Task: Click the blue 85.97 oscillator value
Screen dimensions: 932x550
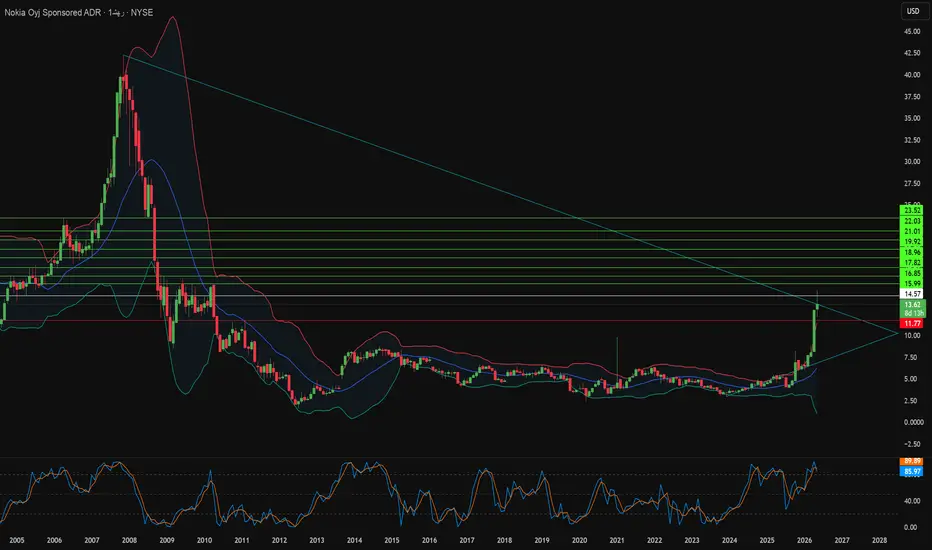Action: pyautogui.click(x=912, y=472)
